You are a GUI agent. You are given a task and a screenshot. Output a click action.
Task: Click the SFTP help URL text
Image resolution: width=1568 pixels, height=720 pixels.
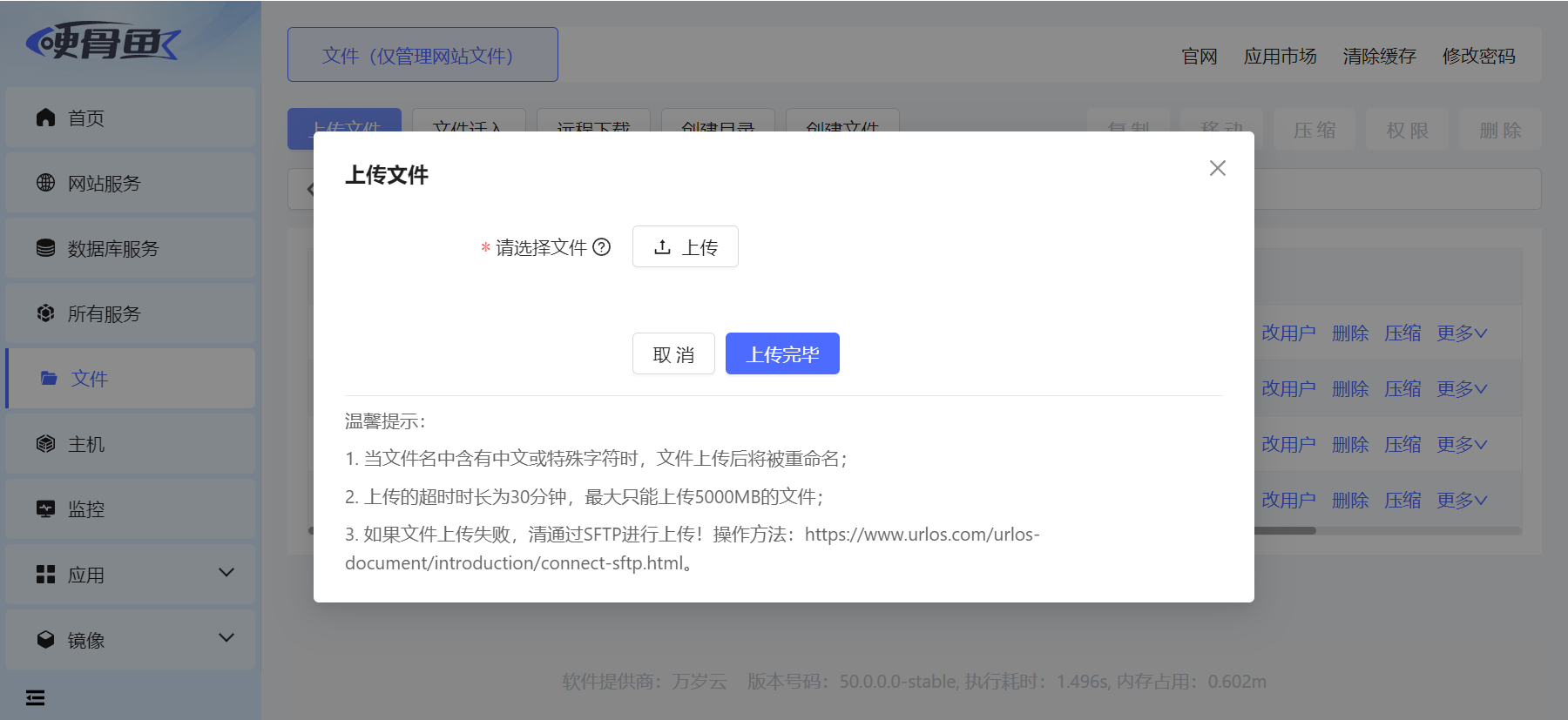693,548
